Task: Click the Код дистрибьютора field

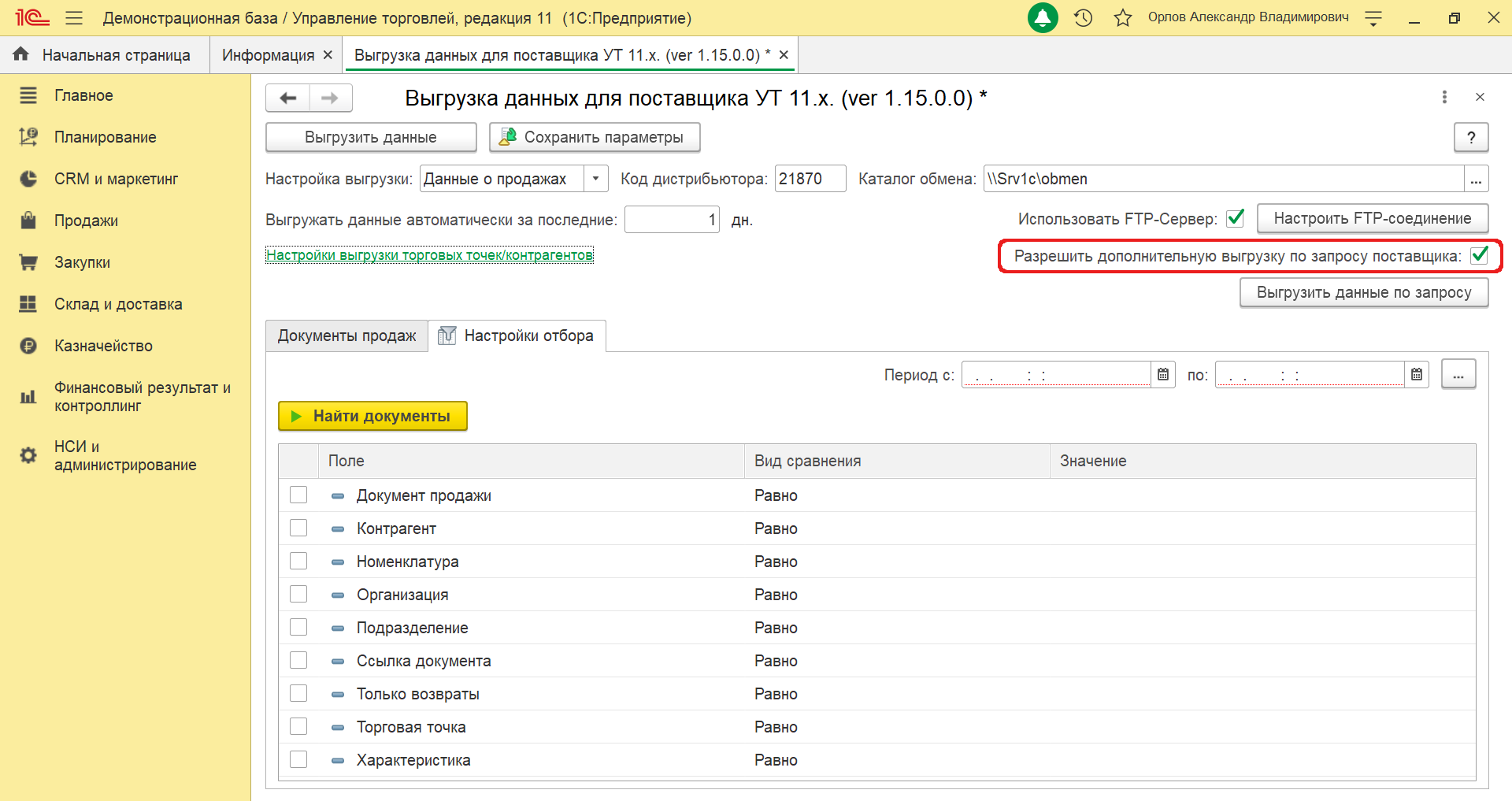Action: (x=810, y=179)
